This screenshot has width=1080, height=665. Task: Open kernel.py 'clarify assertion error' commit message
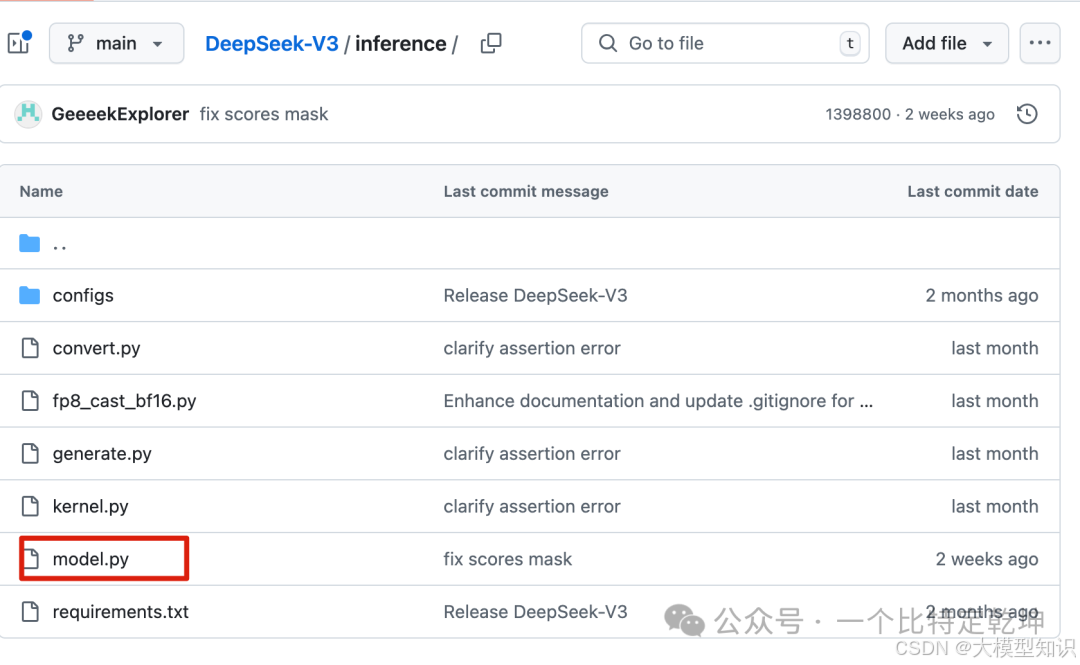click(x=532, y=507)
